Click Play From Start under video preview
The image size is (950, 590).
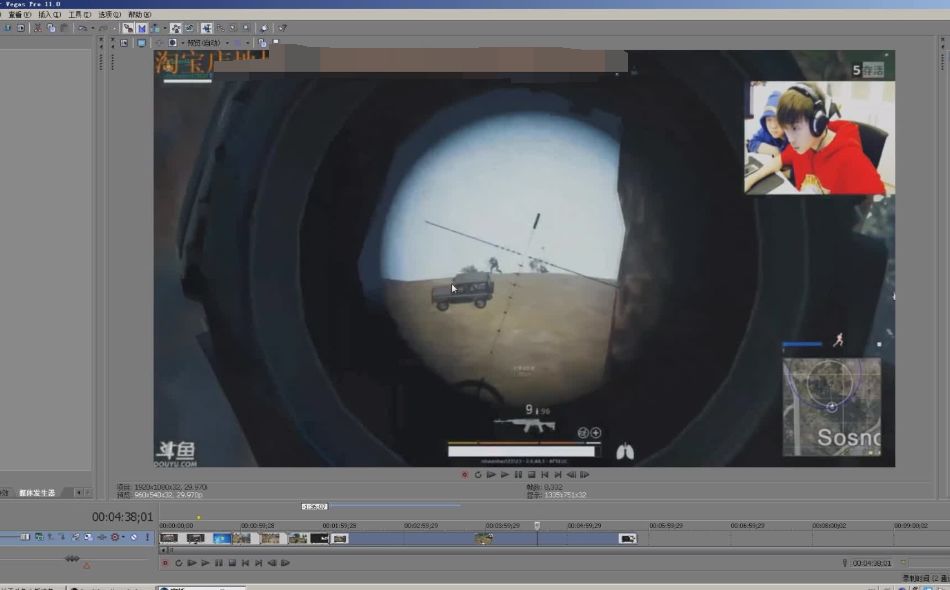tap(491, 474)
